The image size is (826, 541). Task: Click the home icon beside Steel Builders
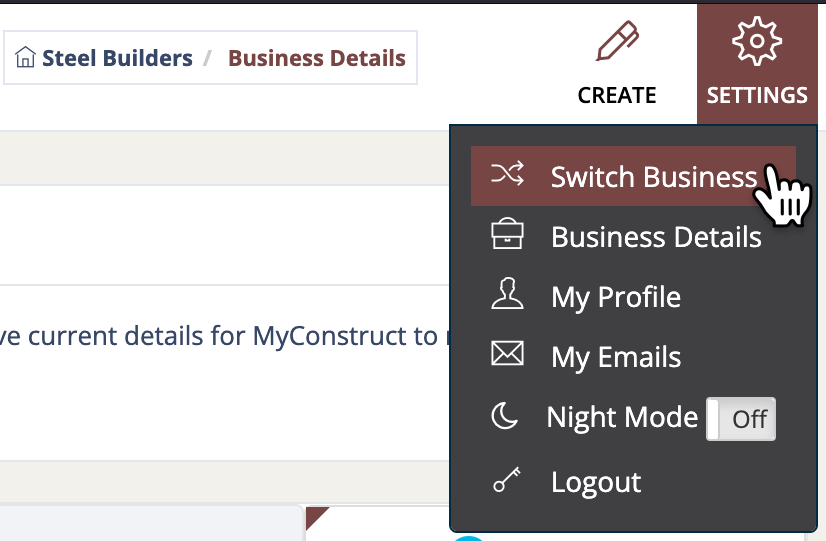[x=25, y=57]
